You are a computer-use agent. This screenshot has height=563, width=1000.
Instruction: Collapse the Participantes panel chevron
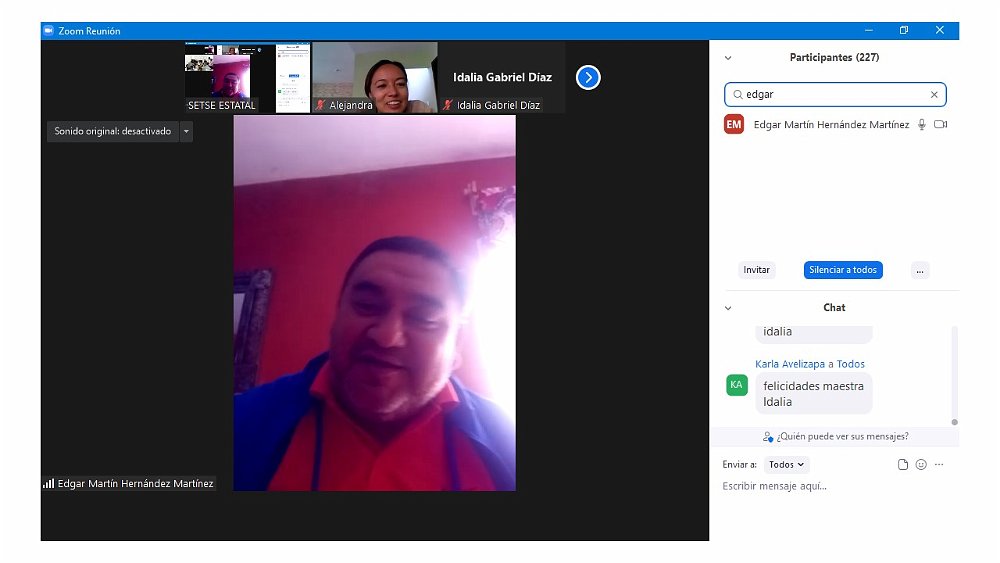click(x=728, y=58)
